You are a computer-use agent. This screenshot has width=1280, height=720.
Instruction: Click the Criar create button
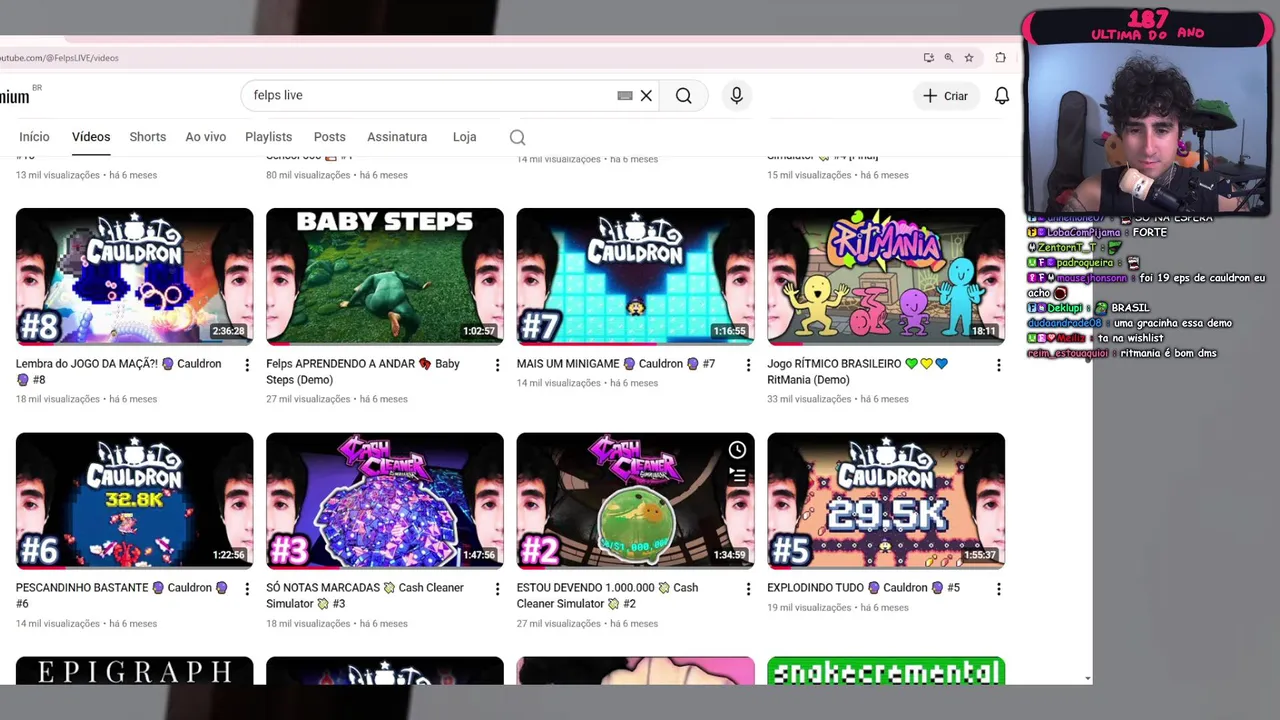pyautogui.click(x=945, y=96)
